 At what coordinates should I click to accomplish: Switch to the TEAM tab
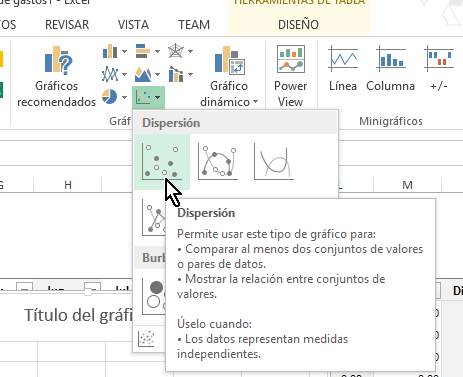194,25
